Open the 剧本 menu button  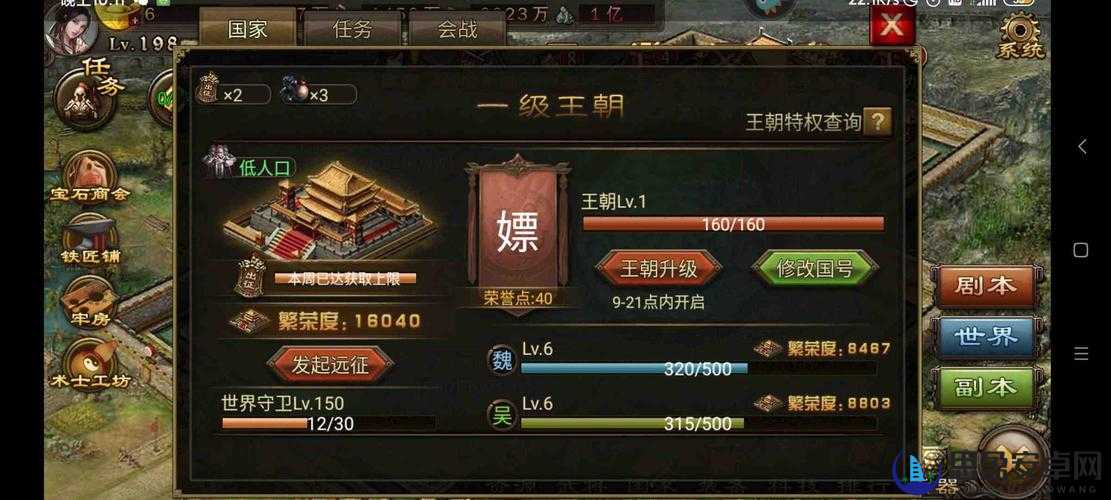(986, 286)
